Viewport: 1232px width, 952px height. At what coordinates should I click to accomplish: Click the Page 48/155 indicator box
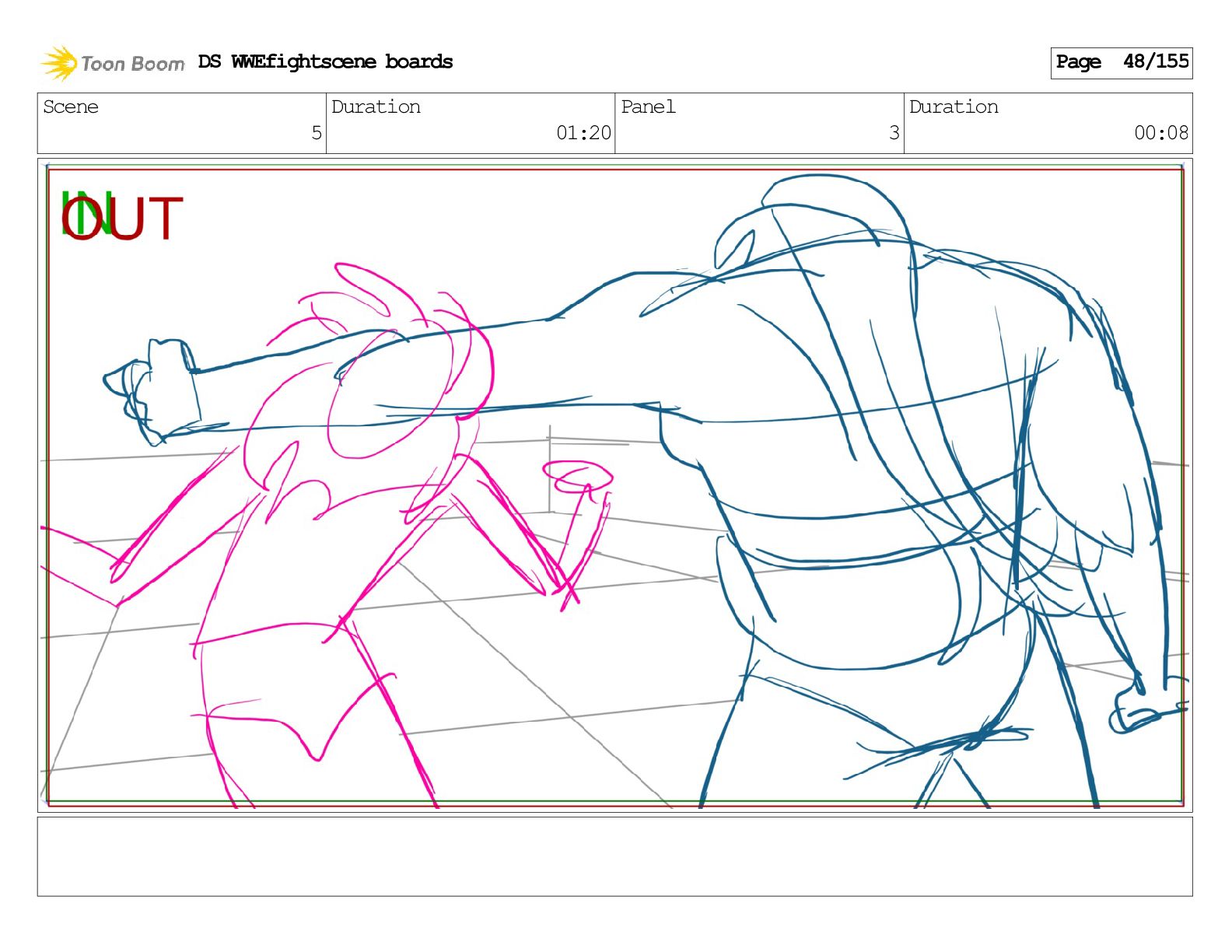click(x=1121, y=63)
